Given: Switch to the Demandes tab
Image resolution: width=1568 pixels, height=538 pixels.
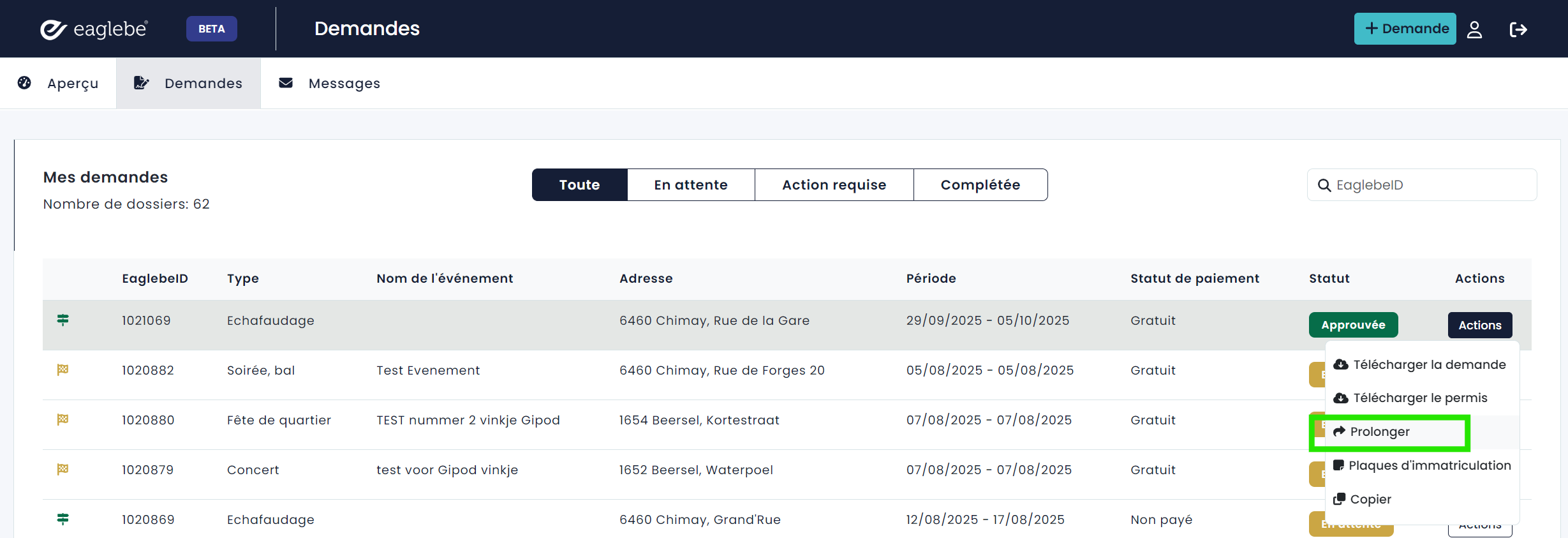Looking at the screenshot, I should tap(188, 83).
